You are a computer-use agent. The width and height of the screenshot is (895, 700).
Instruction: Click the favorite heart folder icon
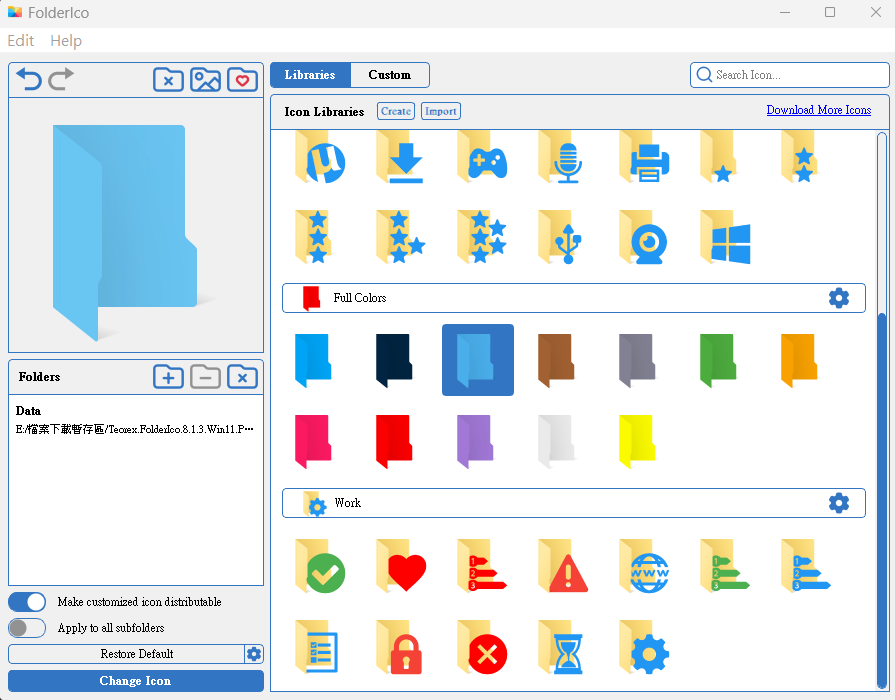point(242,80)
